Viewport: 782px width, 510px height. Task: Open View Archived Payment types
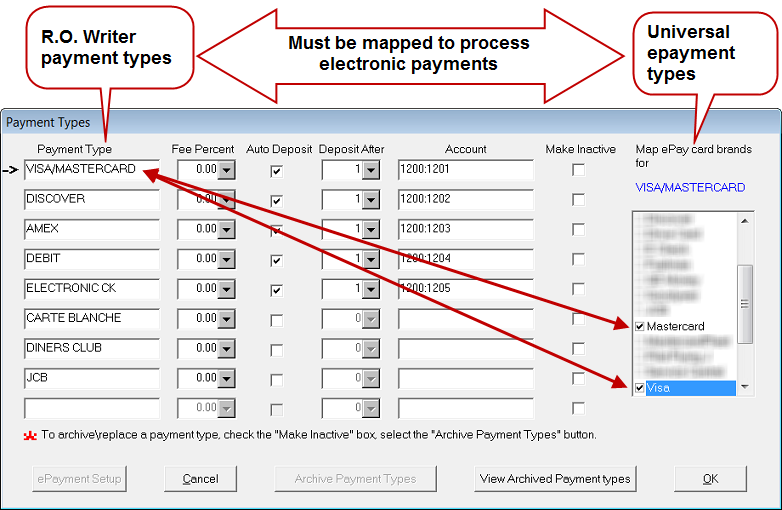coord(555,479)
